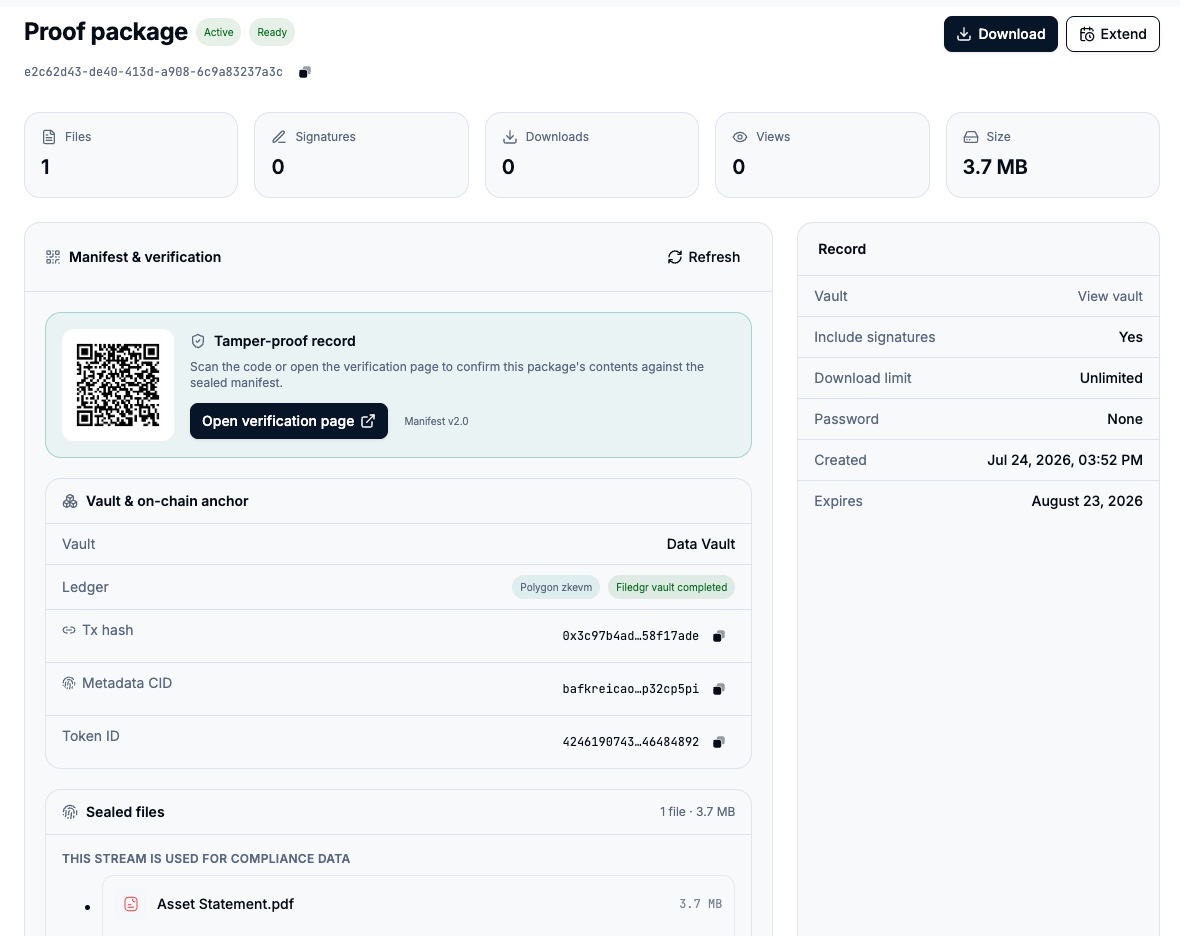Click the Signatures pen icon

point(279,137)
